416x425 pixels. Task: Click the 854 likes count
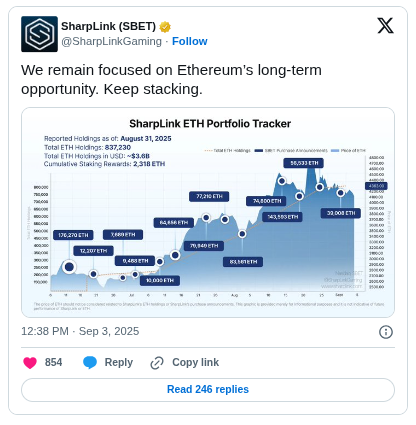pos(53,362)
